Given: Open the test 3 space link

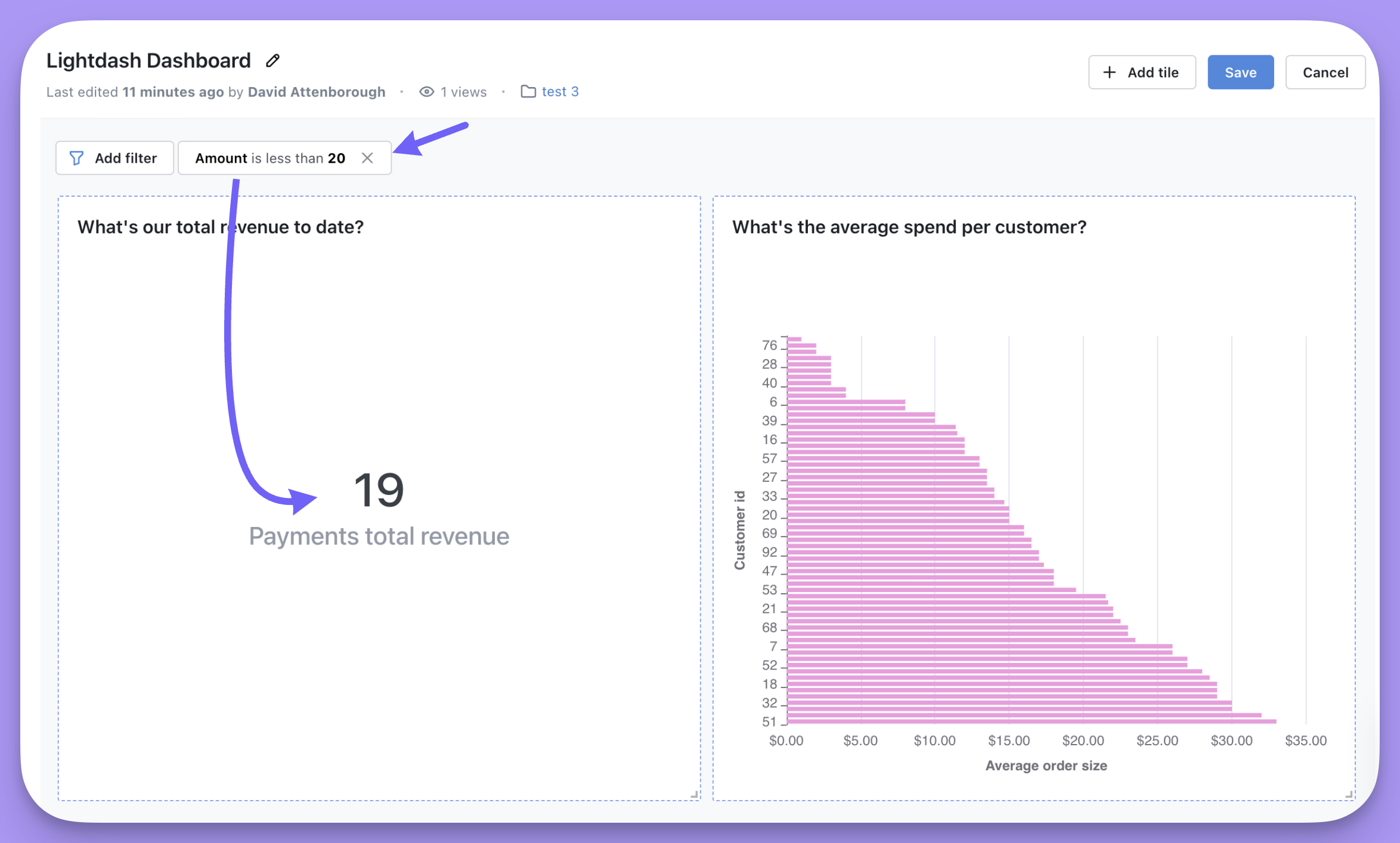Looking at the screenshot, I should (560, 92).
